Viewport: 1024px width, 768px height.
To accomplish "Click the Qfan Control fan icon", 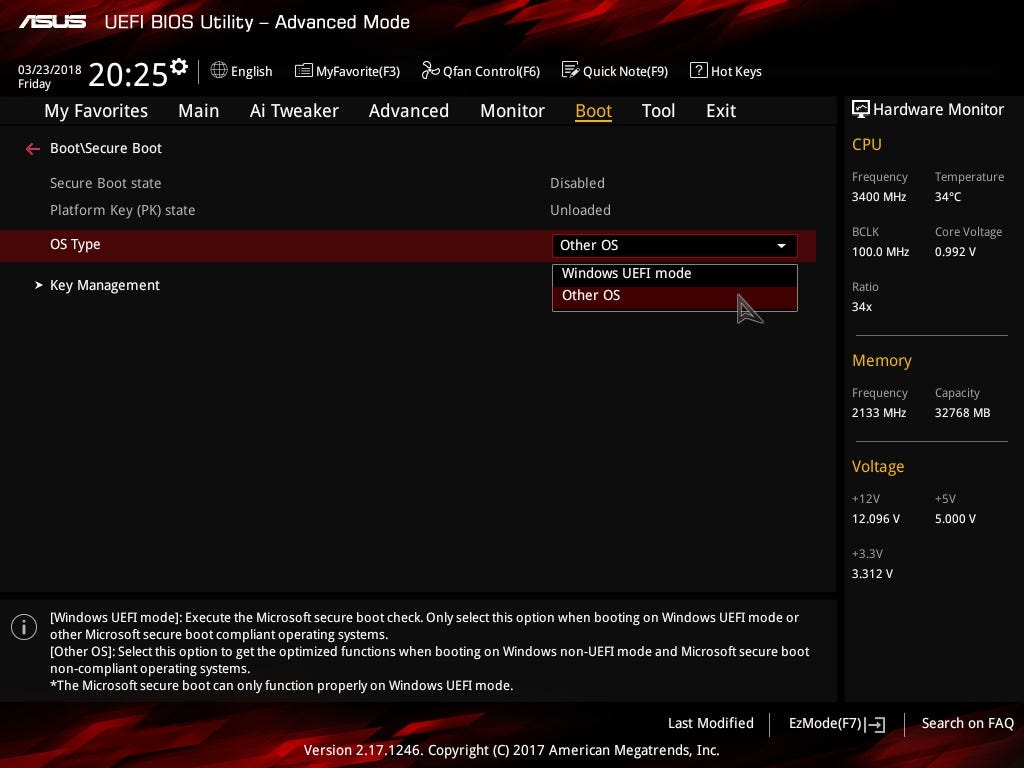I will 430,70.
